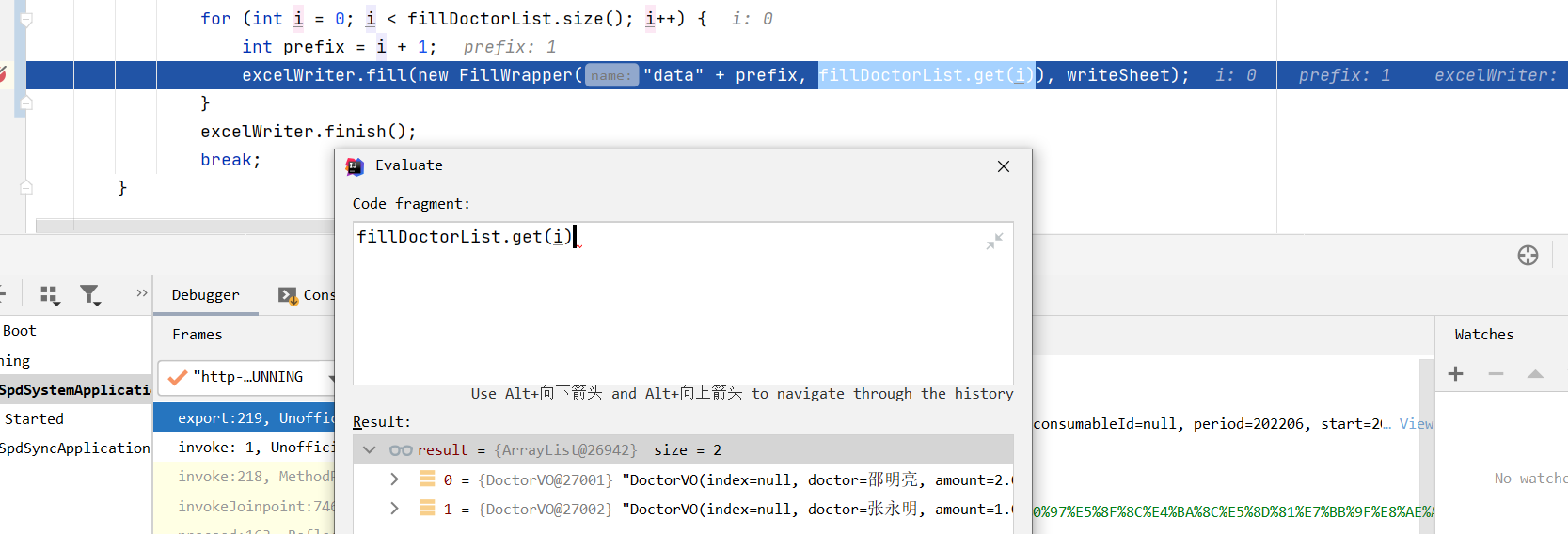Viewport: 1568px width, 534px height.
Task: Click the list icon of element 1
Action: pos(427,509)
